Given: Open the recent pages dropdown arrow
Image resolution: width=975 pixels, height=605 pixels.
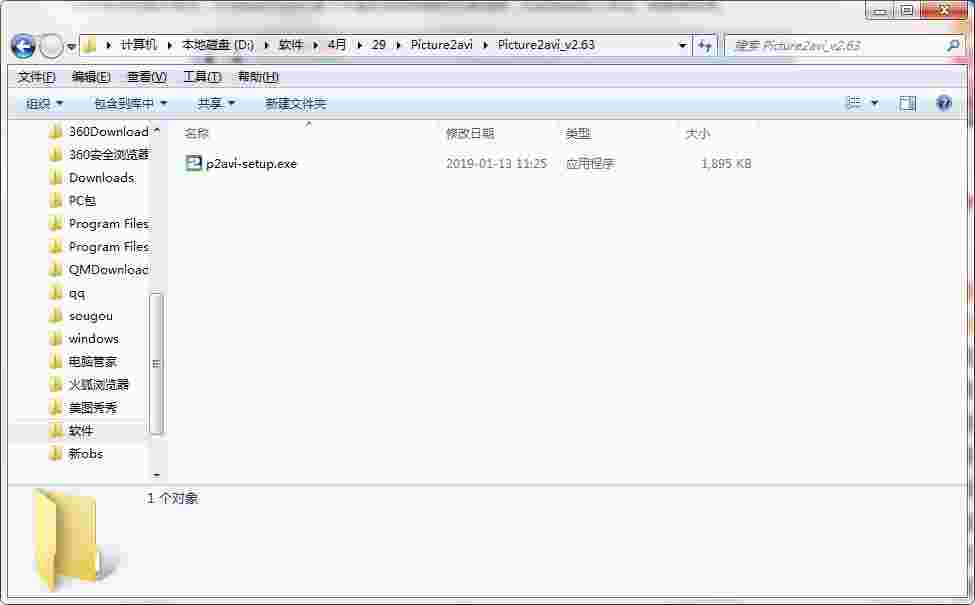Looking at the screenshot, I should [72, 47].
